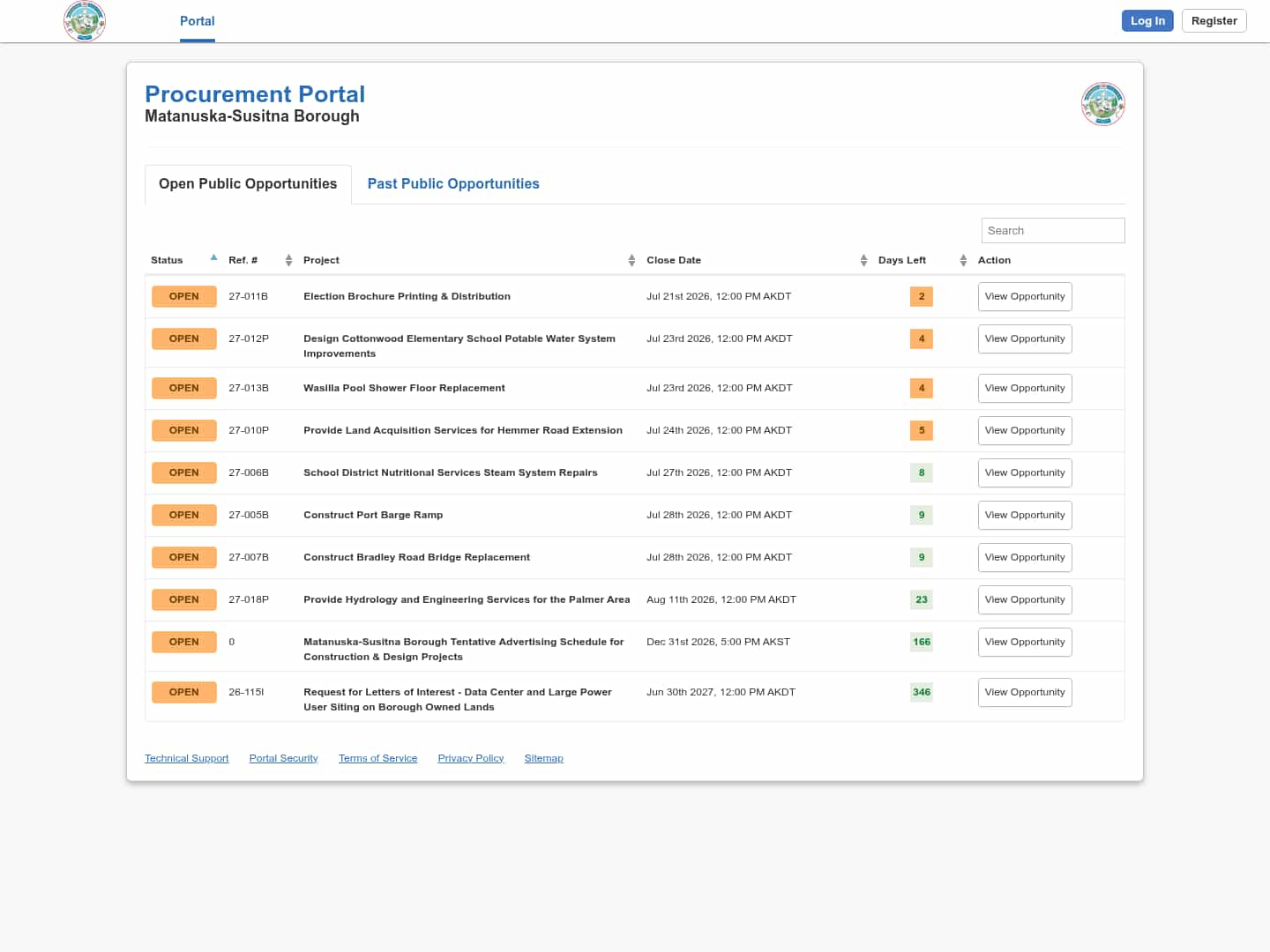This screenshot has width=1270, height=952.
Task: Open the Portal menu item
Action: click(x=198, y=21)
